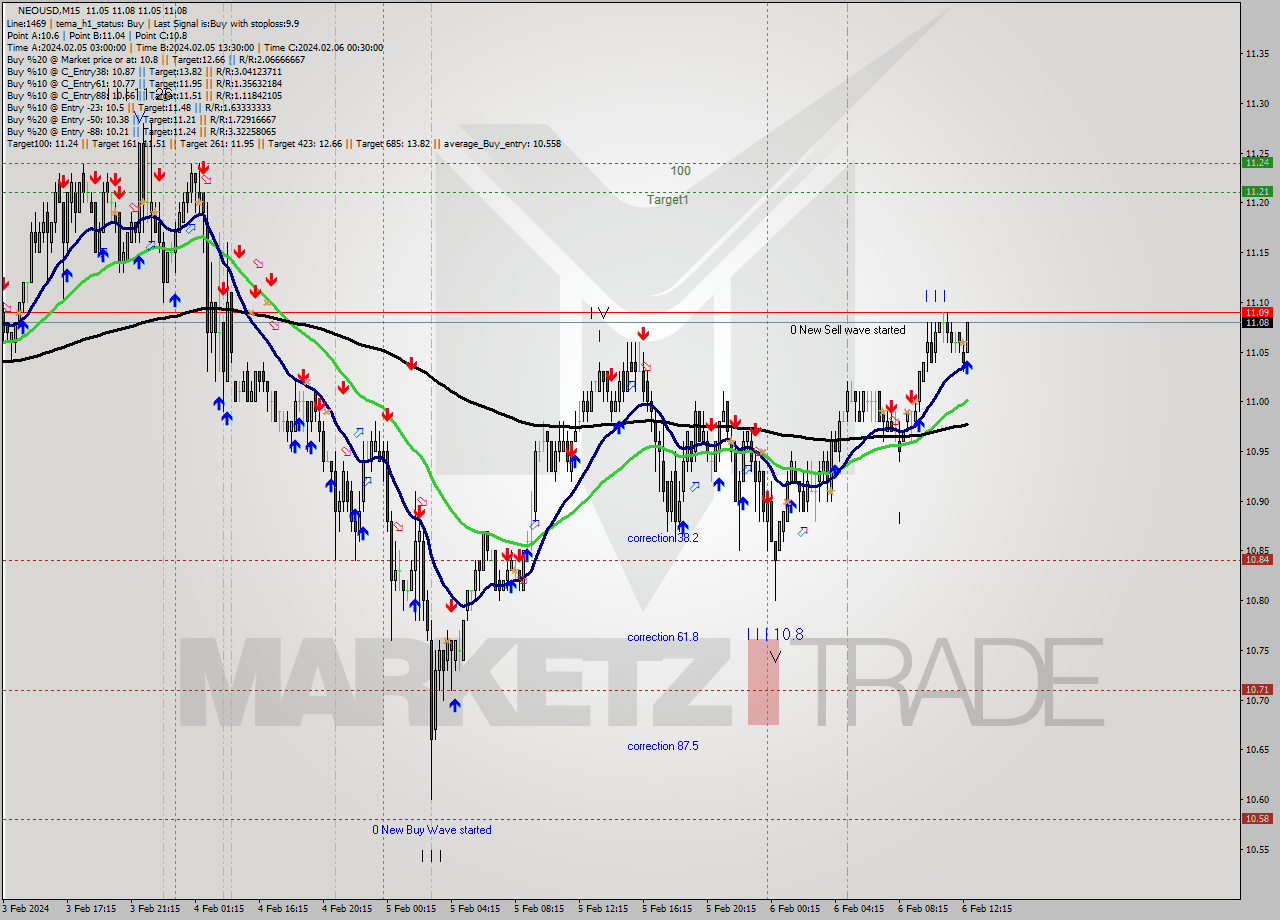
Task: Click the '0 New Sell wave started' label
Action: tap(847, 330)
